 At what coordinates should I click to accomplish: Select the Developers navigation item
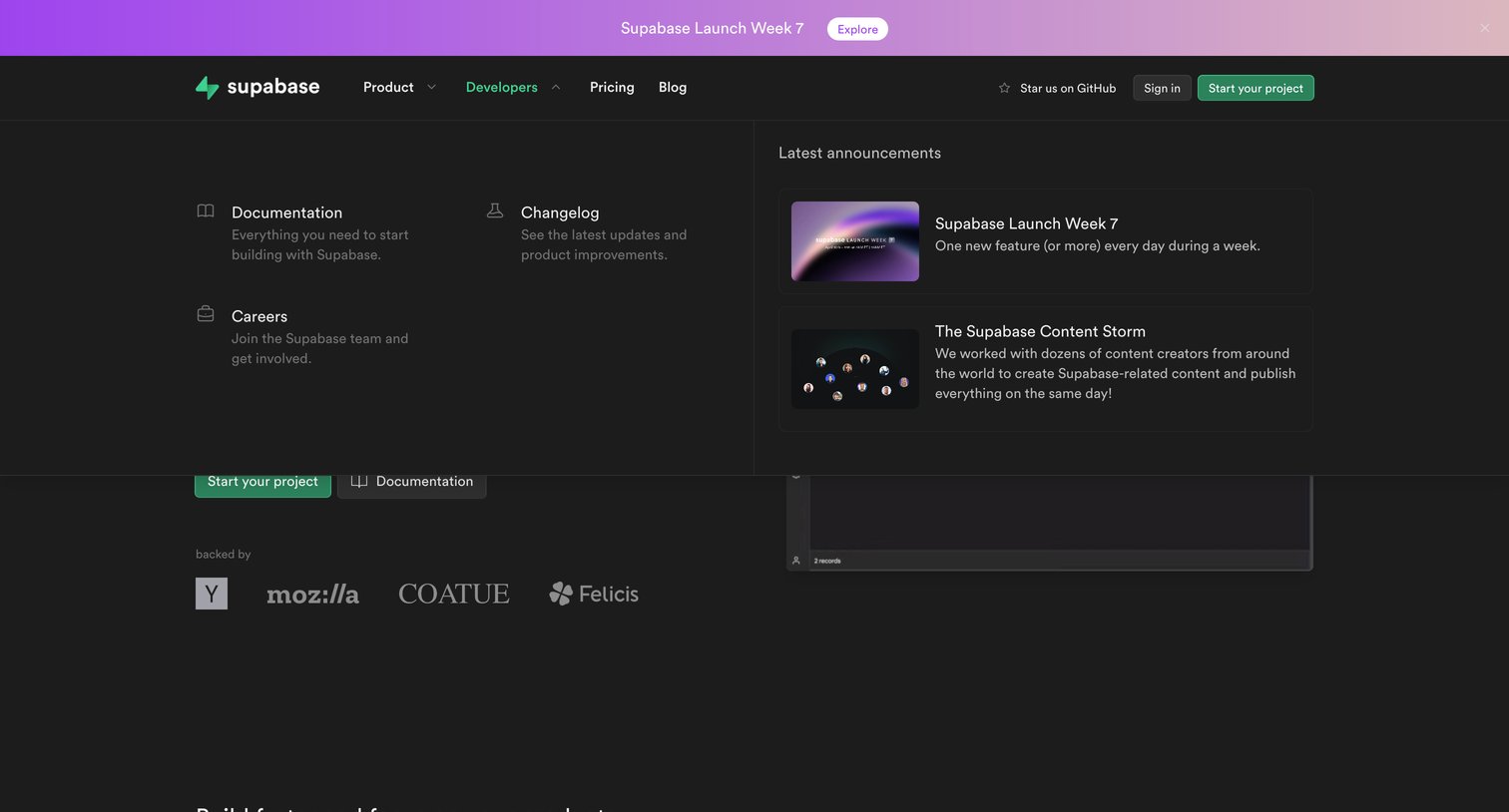pos(501,87)
